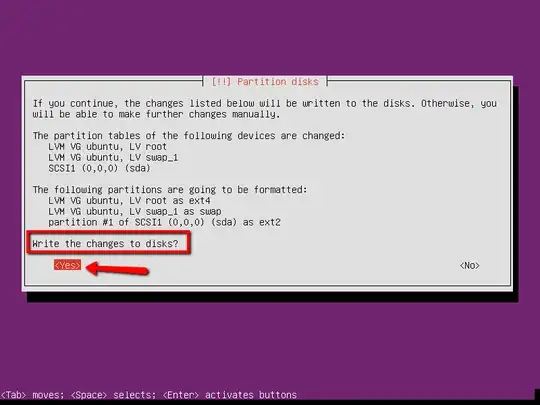Click the purple background above the dialog
Screen dimensions: 540x405
coord(270,36)
